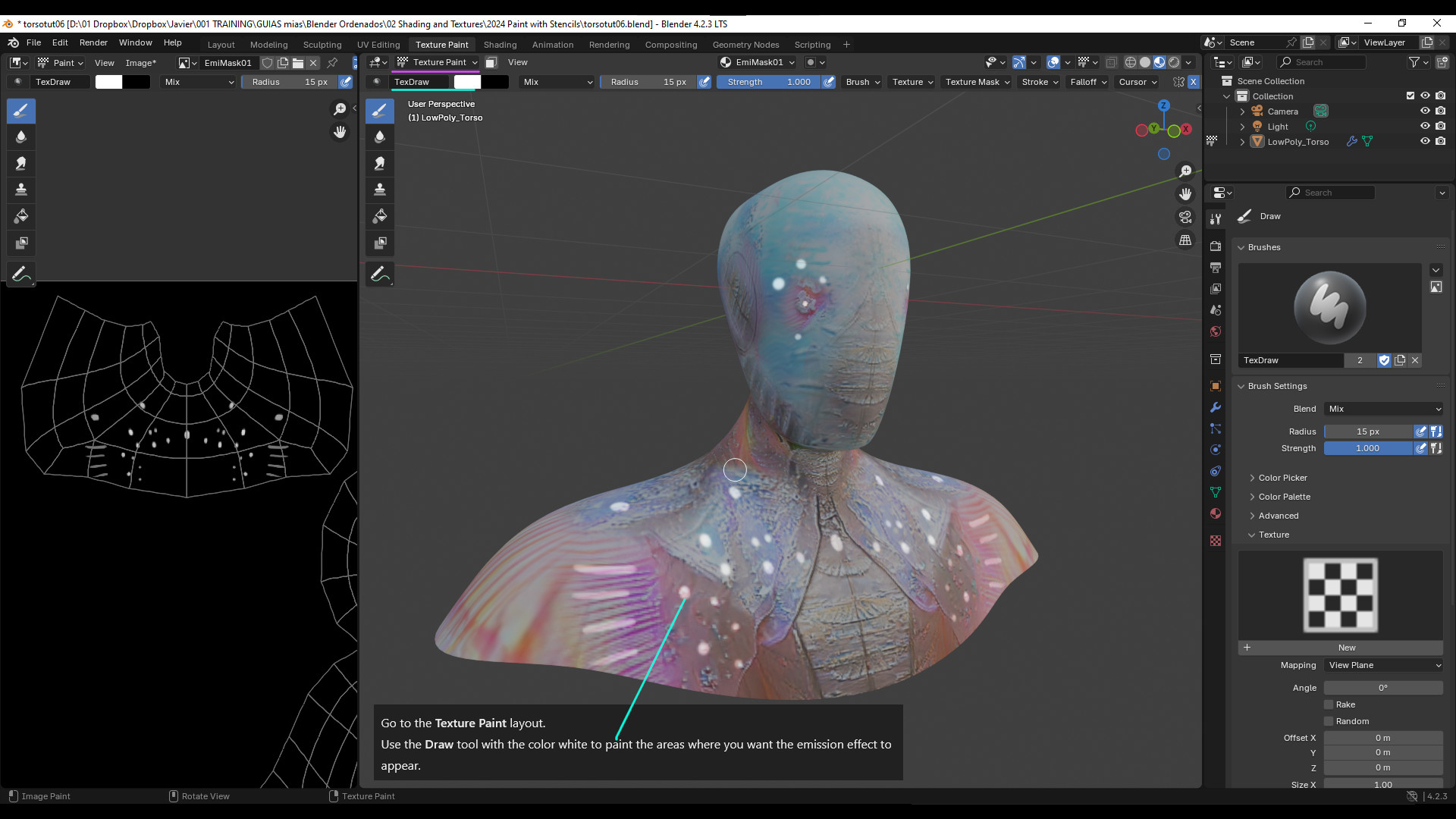Select the Clone tool in 3D viewport
Screen dimensions: 1456x819
pyautogui.click(x=380, y=190)
